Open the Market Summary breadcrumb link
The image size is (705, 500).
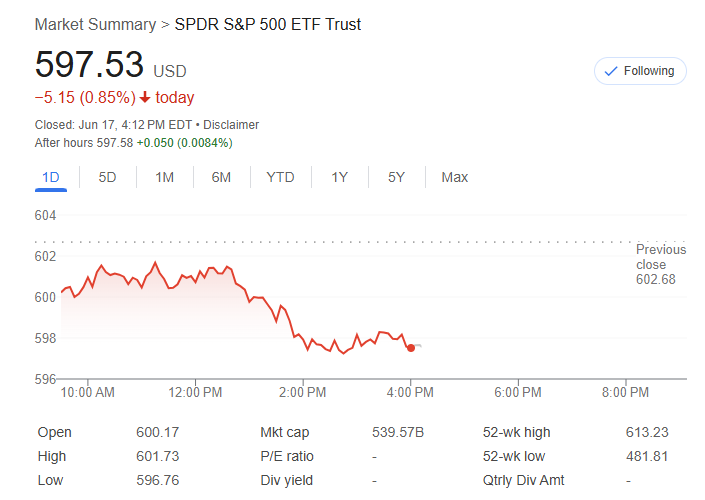(x=95, y=24)
